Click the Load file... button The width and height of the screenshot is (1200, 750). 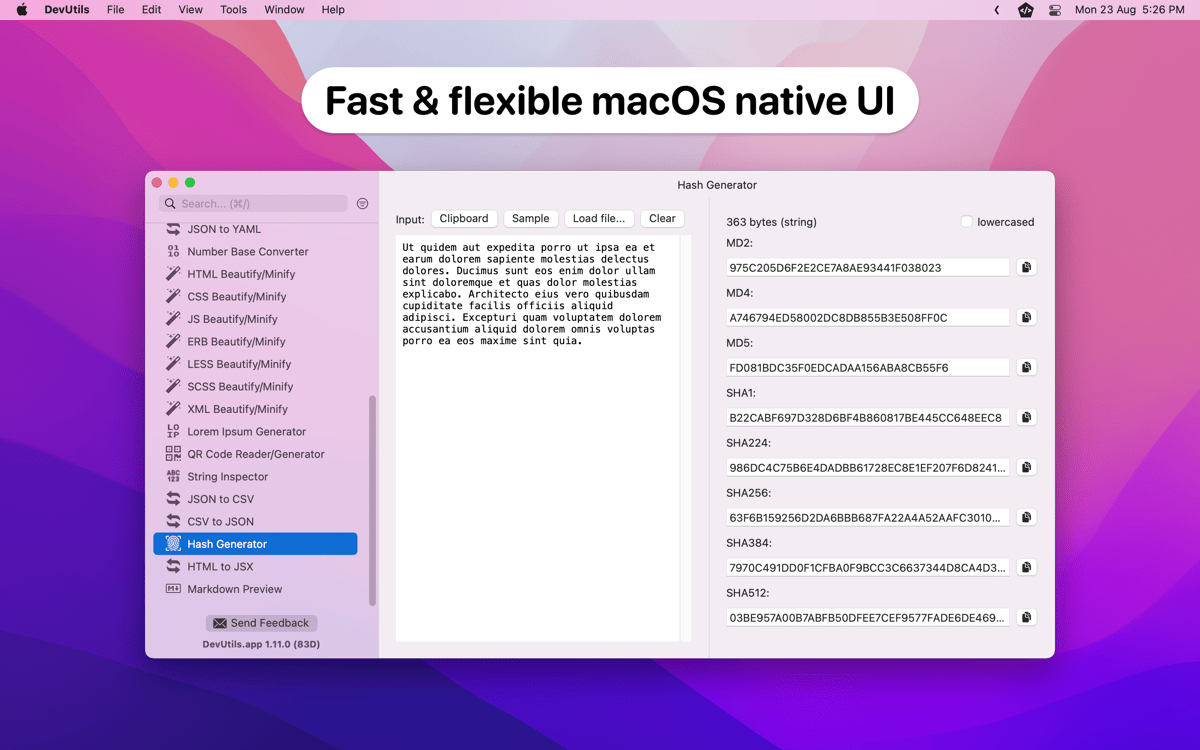pyautogui.click(x=598, y=219)
